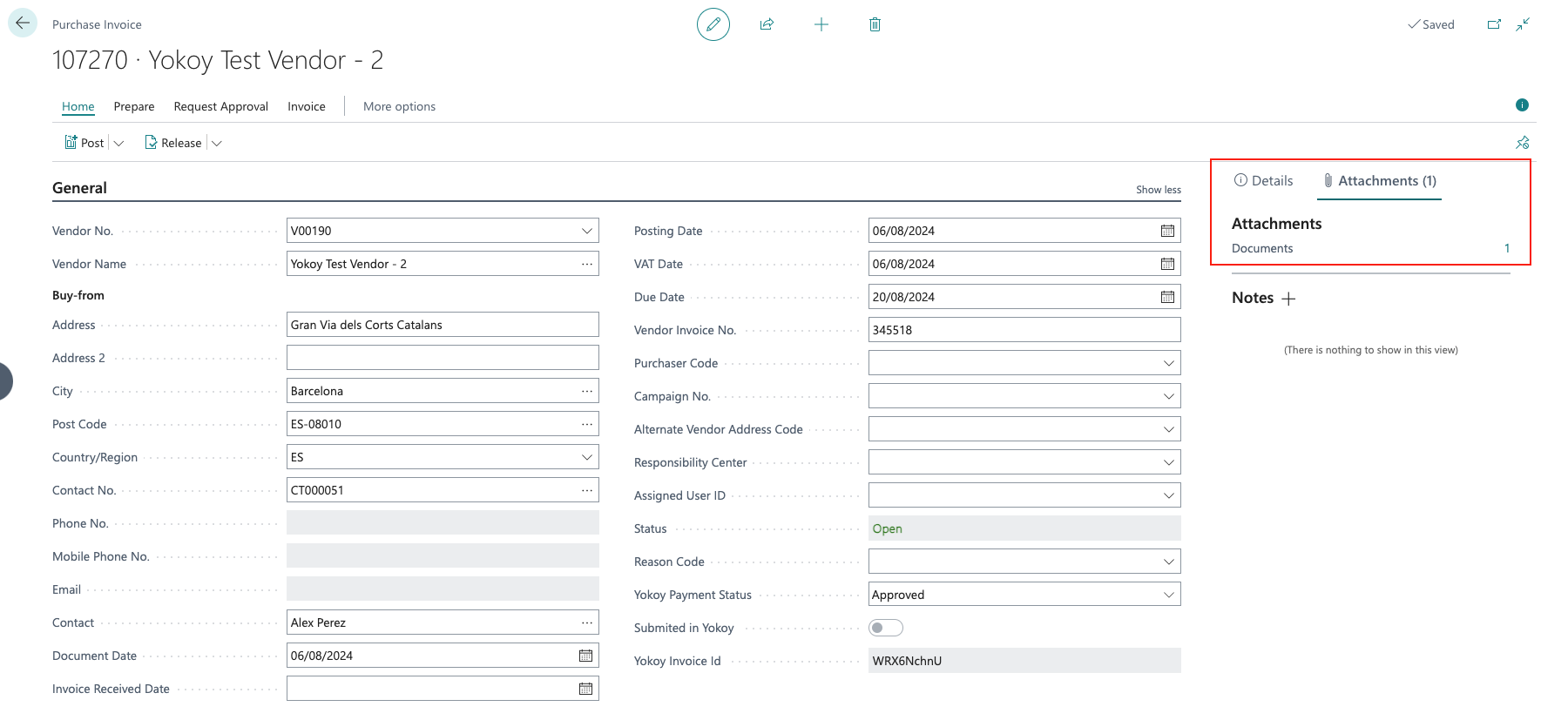Open the attached Documents count 1
1568x720 pixels.
1507,248
